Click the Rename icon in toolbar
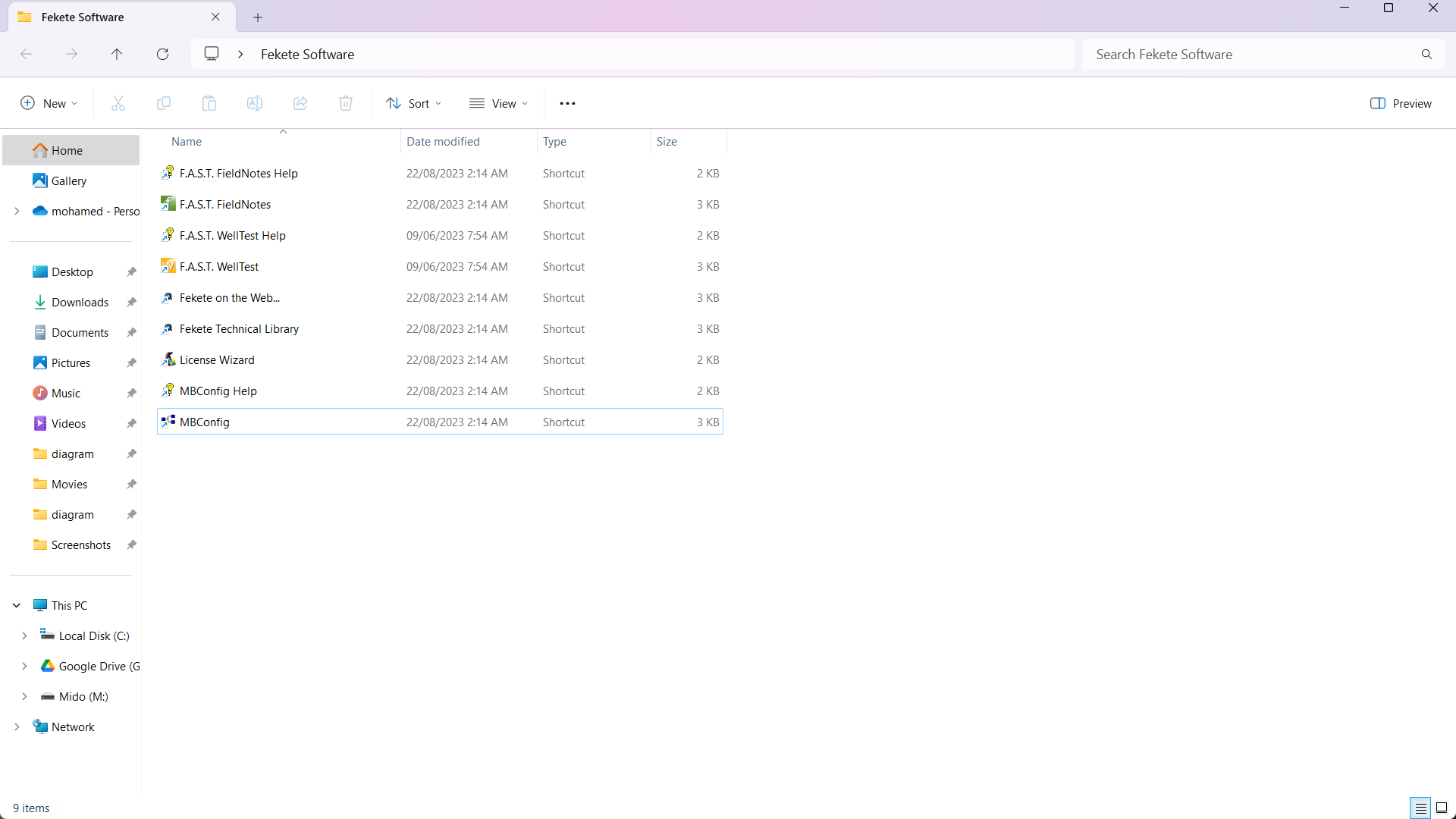1456x819 pixels. pos(255,103)
